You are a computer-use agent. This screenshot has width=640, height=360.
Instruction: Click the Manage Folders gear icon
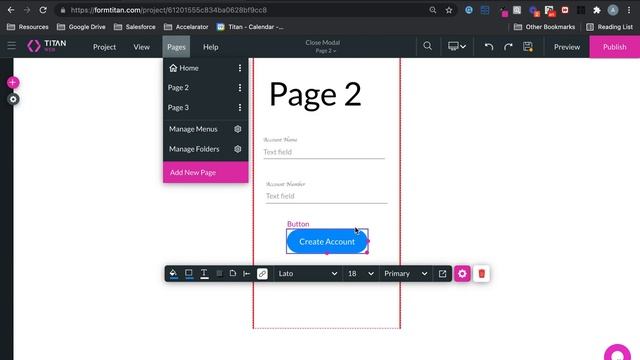238,149
